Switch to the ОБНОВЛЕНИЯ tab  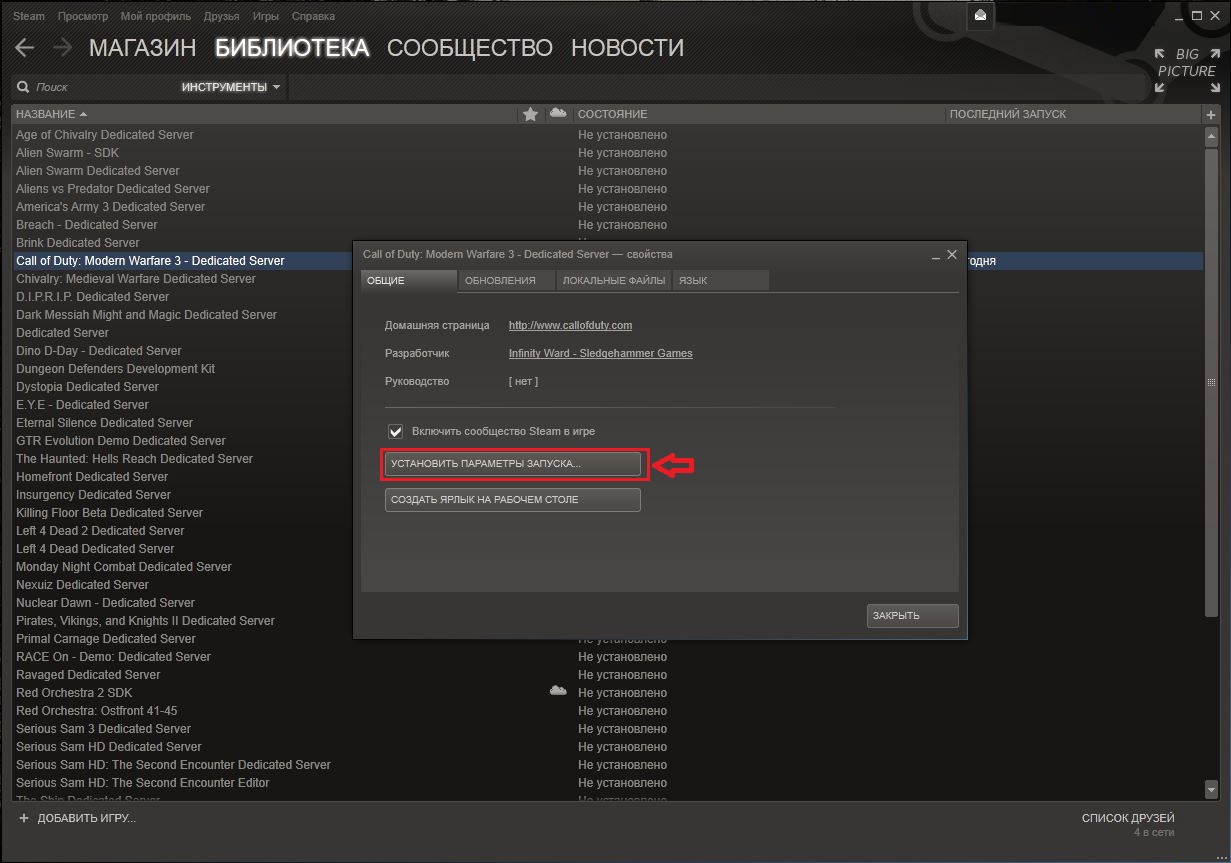[506, 280]
